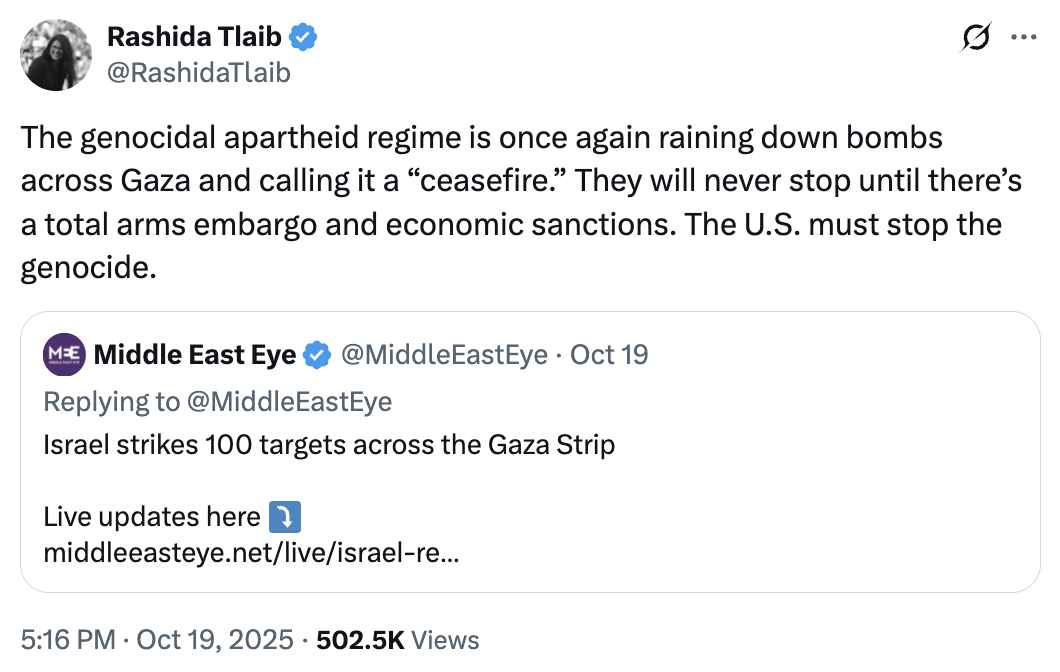Click the Oct 19 date in quoted post

coord(609,354)
